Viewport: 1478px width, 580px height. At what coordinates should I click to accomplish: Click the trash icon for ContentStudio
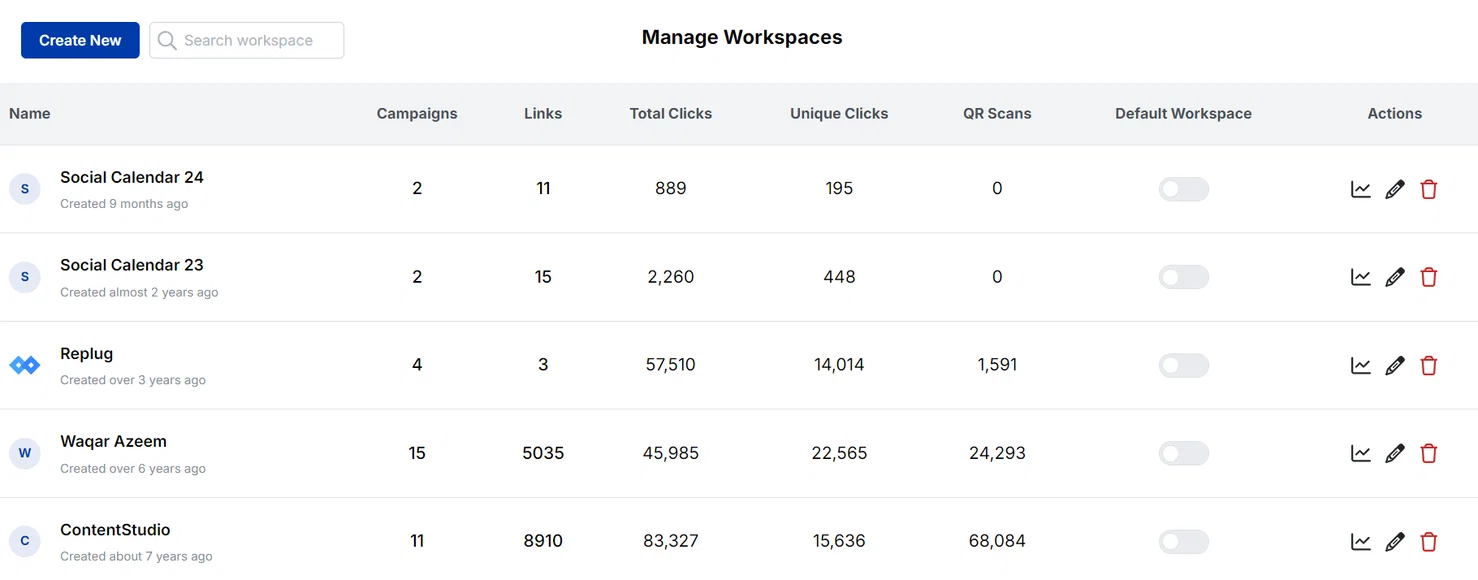coord(1429,542)
